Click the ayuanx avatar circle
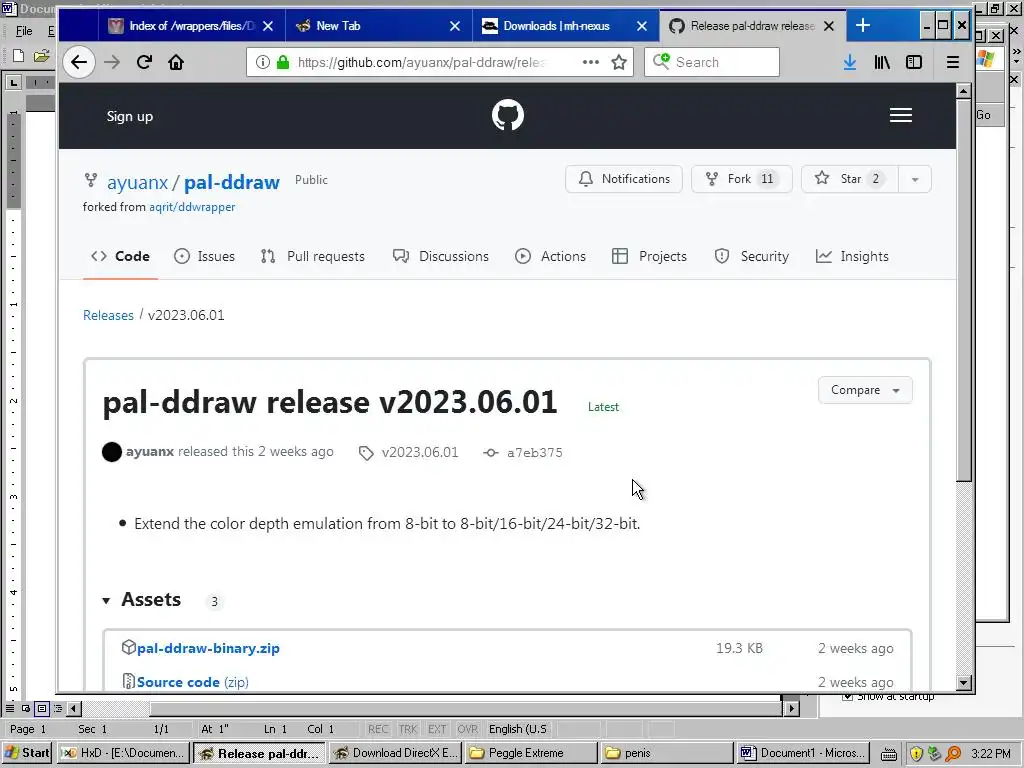1024x768 pixels. click(x=112, y=452)
